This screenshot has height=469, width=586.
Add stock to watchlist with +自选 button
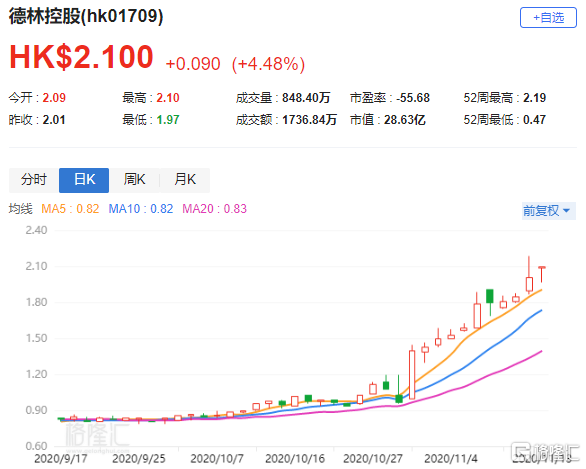(x=548, y=18)
